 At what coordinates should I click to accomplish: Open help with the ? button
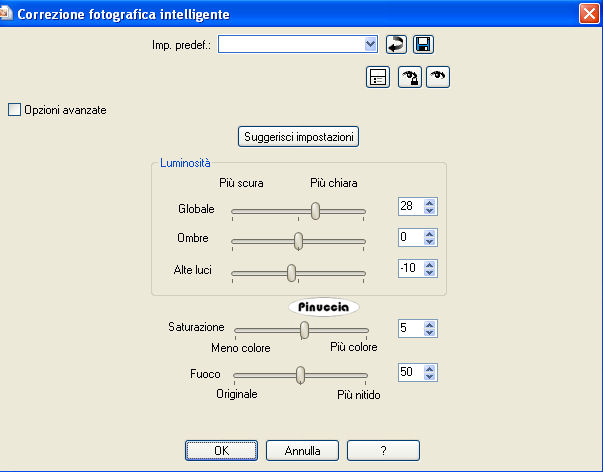coord(383,450)
